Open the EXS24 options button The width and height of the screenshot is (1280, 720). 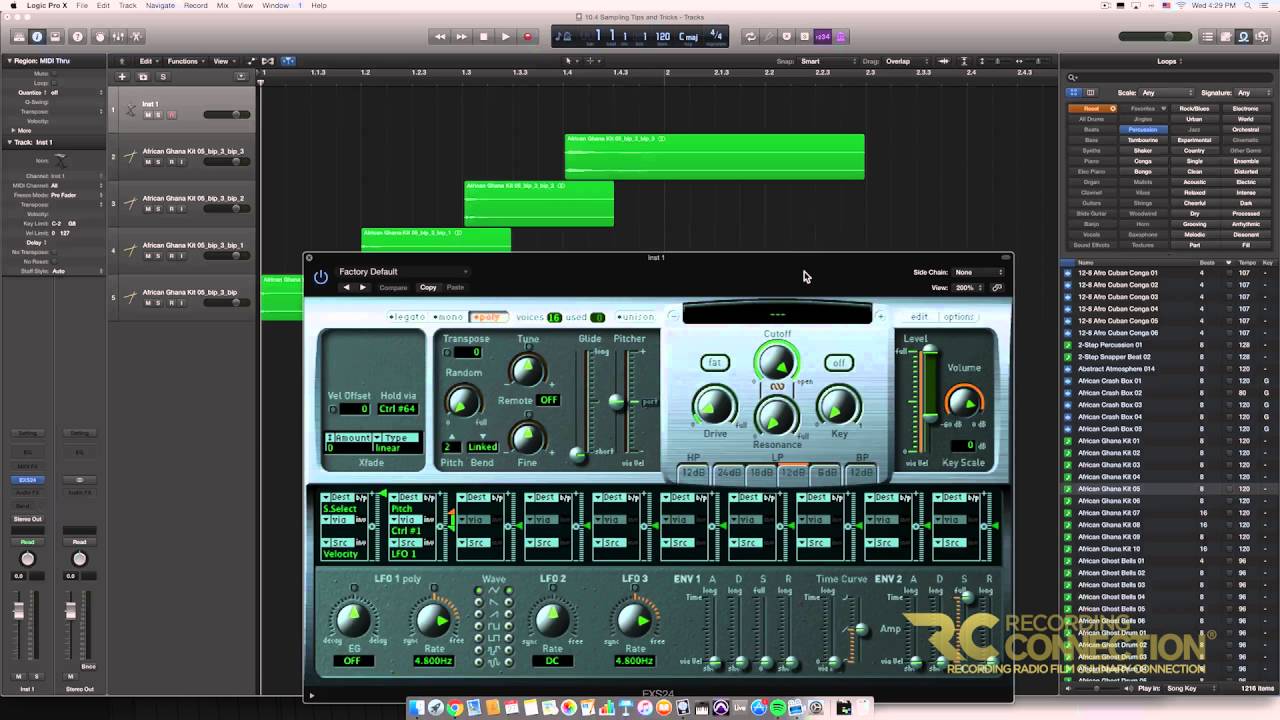tap(958, 317)
